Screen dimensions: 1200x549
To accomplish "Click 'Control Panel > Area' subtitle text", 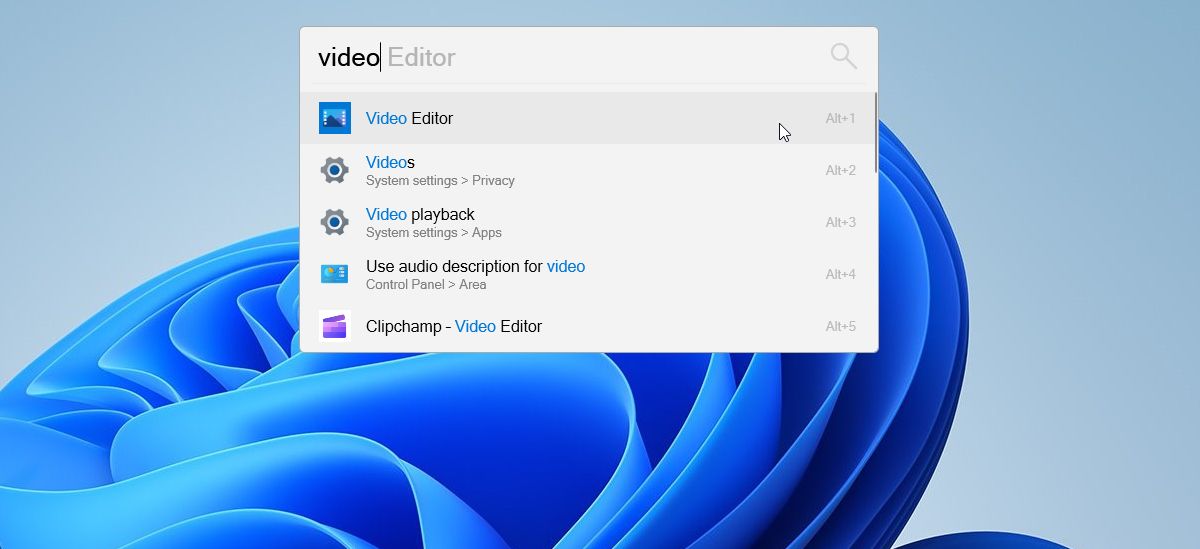I will tap(426, 285).
